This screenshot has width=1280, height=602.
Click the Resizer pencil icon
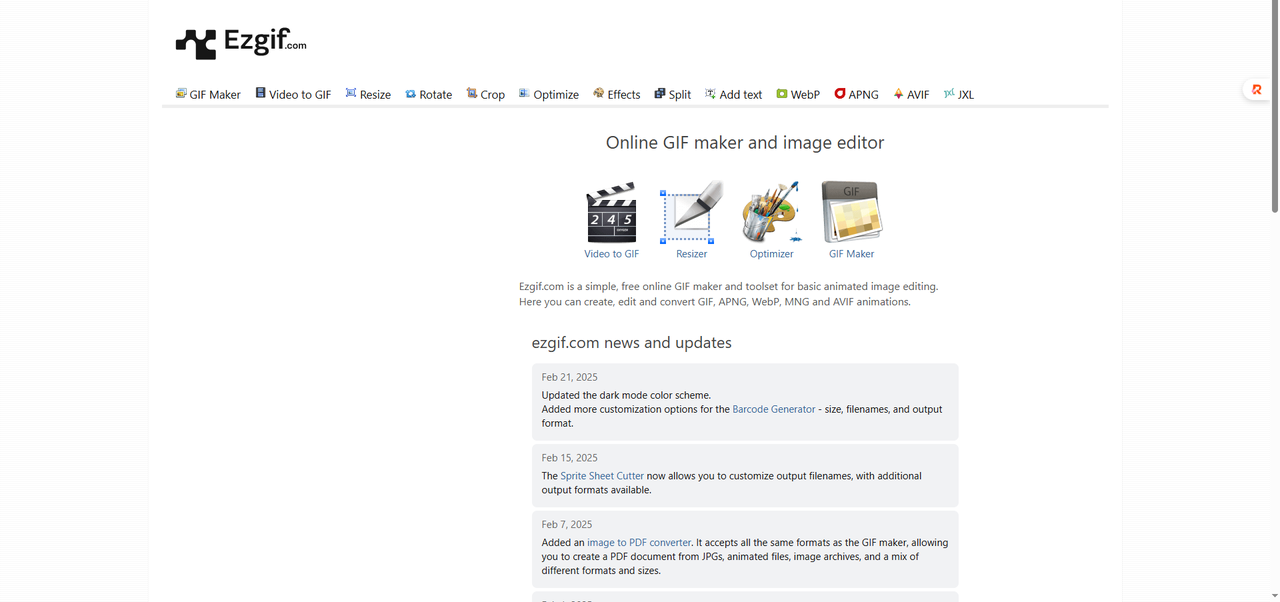coord(691,212)
